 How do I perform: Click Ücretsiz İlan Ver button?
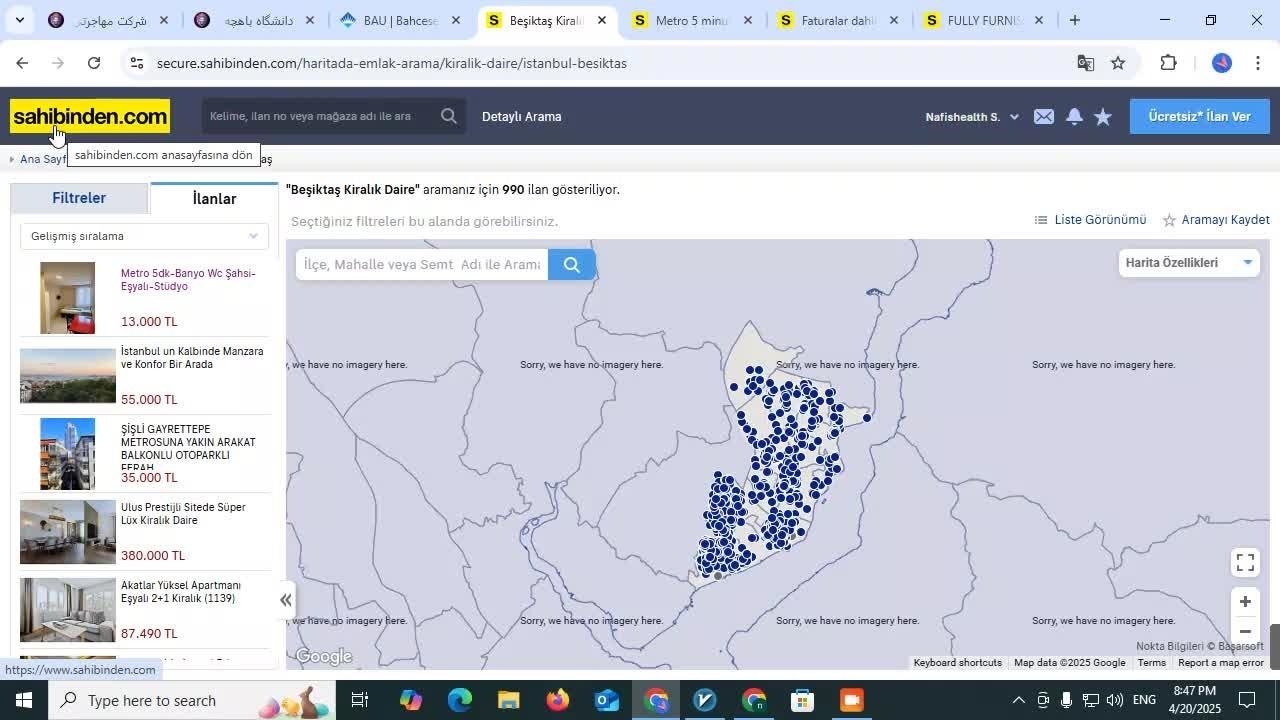[1199, 117]
